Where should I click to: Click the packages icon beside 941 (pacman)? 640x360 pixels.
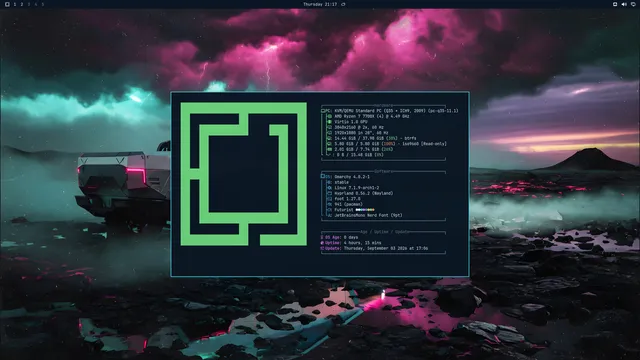(x=329, y=204)
